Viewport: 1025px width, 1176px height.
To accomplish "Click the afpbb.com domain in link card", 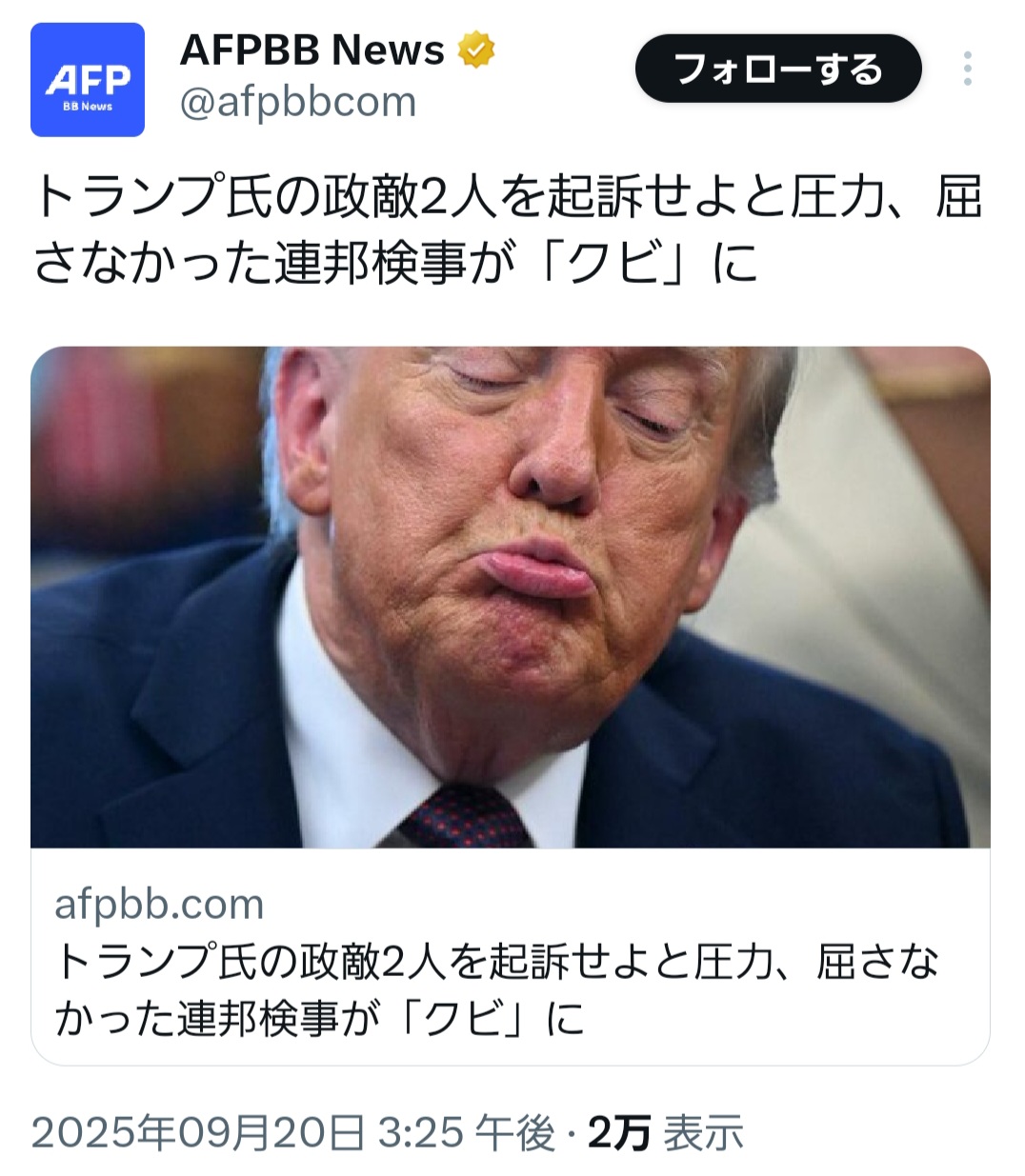I will [159, 904].
